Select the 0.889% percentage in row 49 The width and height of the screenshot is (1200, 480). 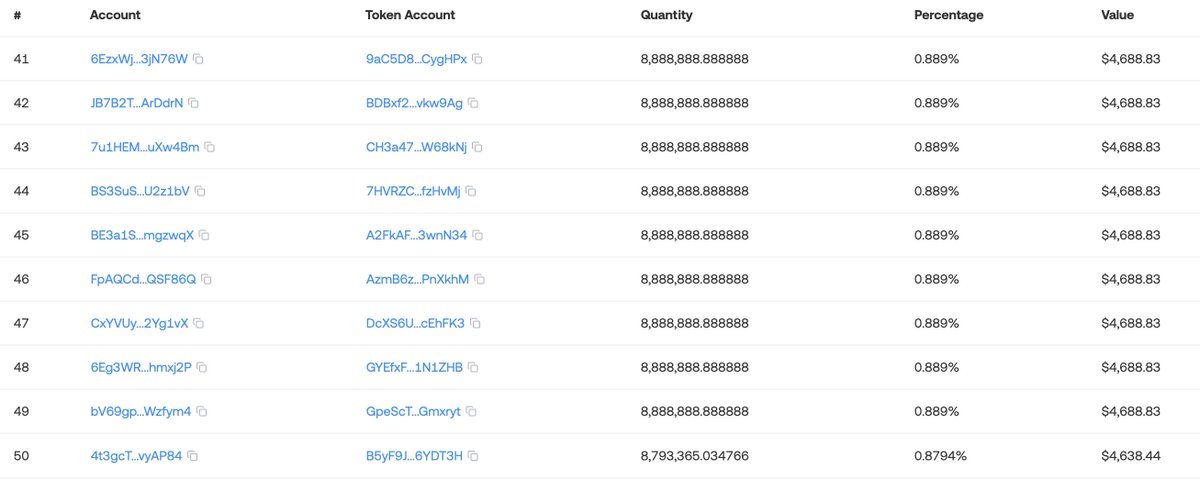[936, 411]
